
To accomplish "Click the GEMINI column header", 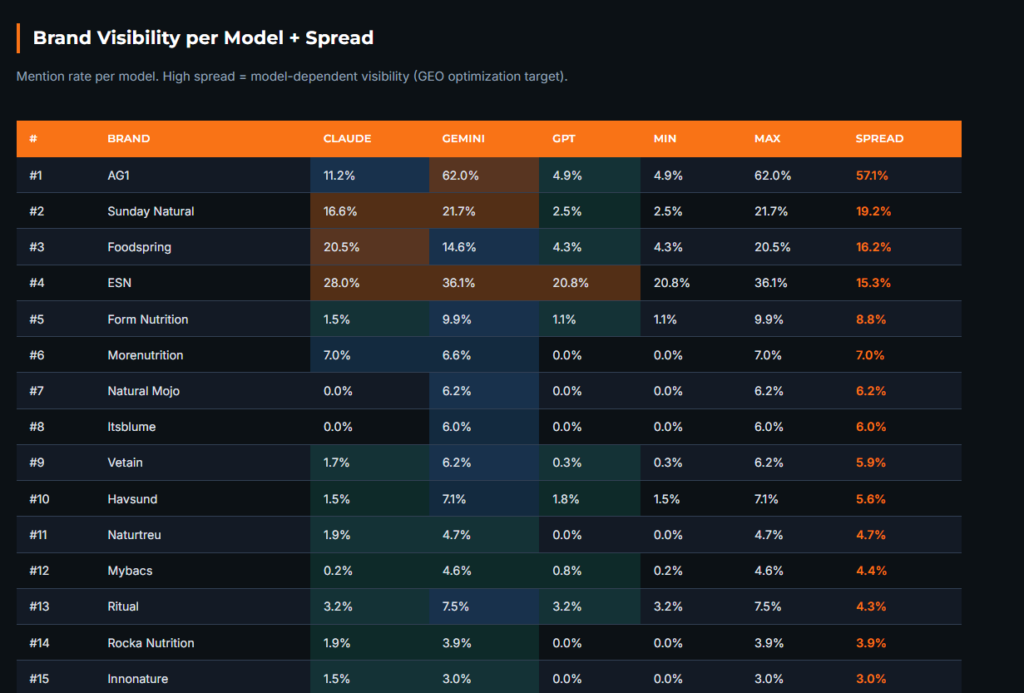I will 463,138.
